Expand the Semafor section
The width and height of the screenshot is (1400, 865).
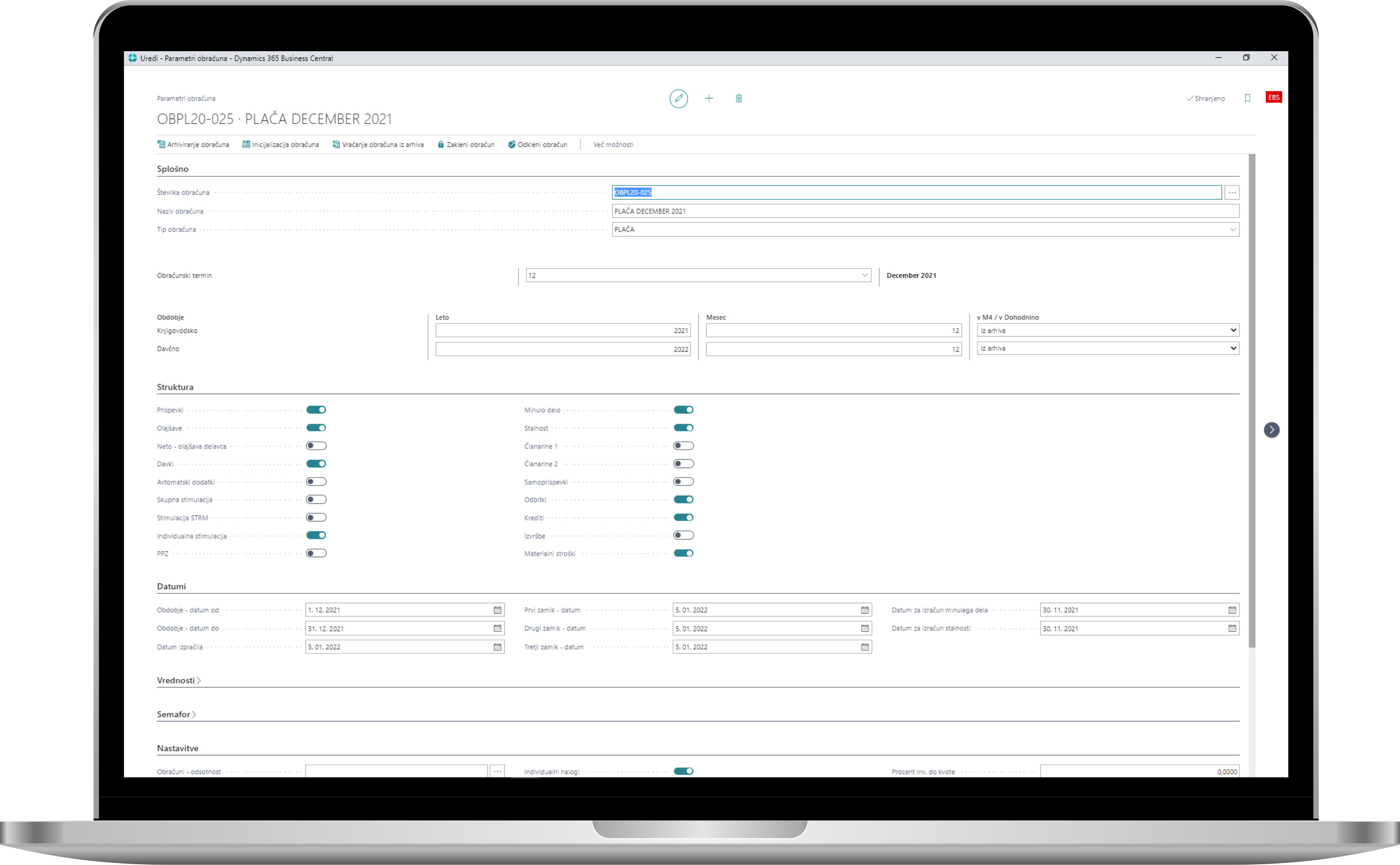[176, 714]
